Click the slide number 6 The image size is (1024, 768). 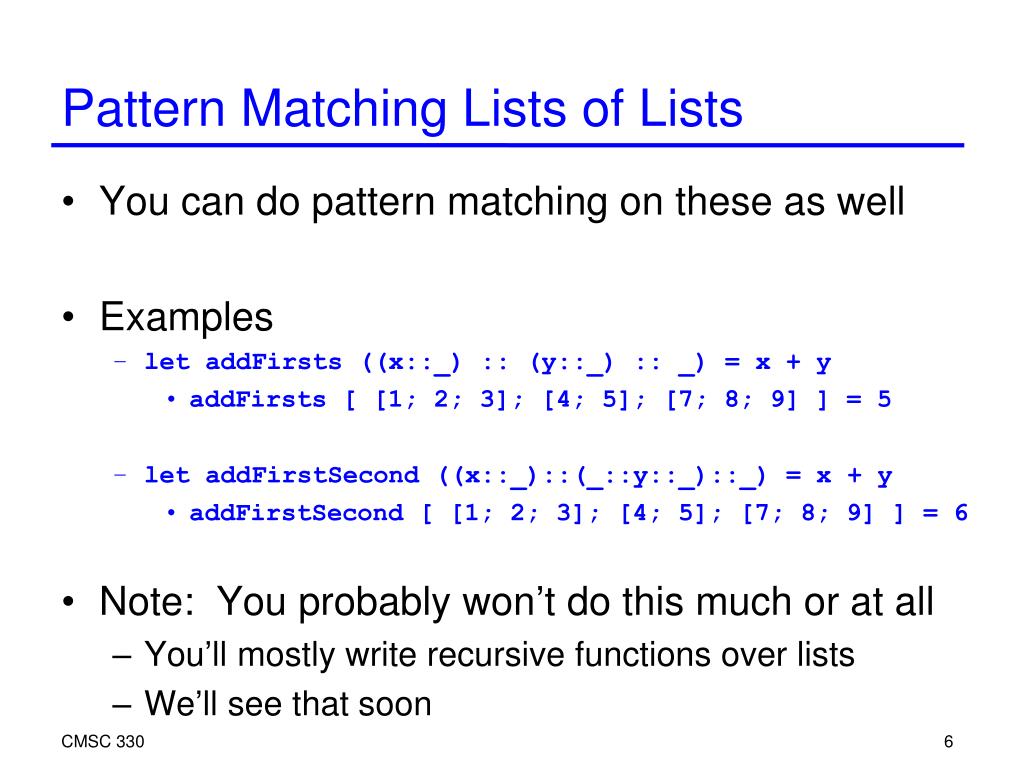[948, 742]
